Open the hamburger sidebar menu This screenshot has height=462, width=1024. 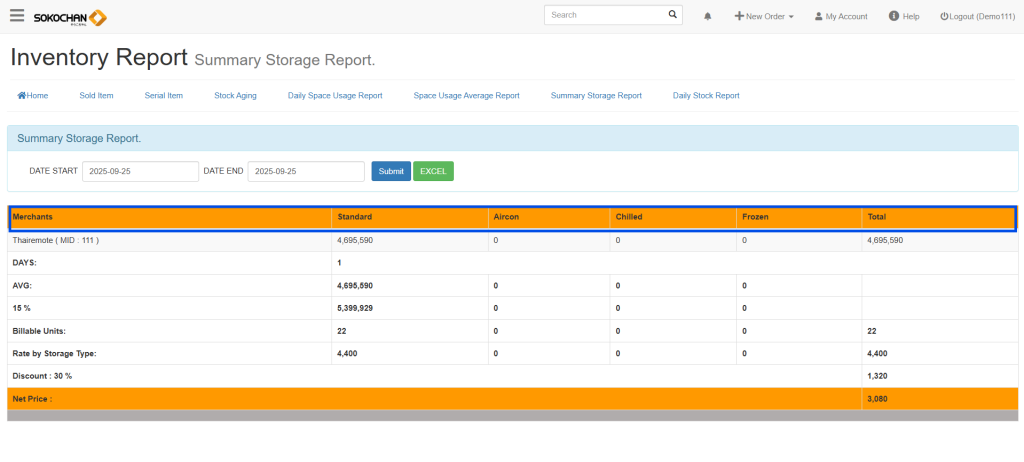[x=17, y=16]
